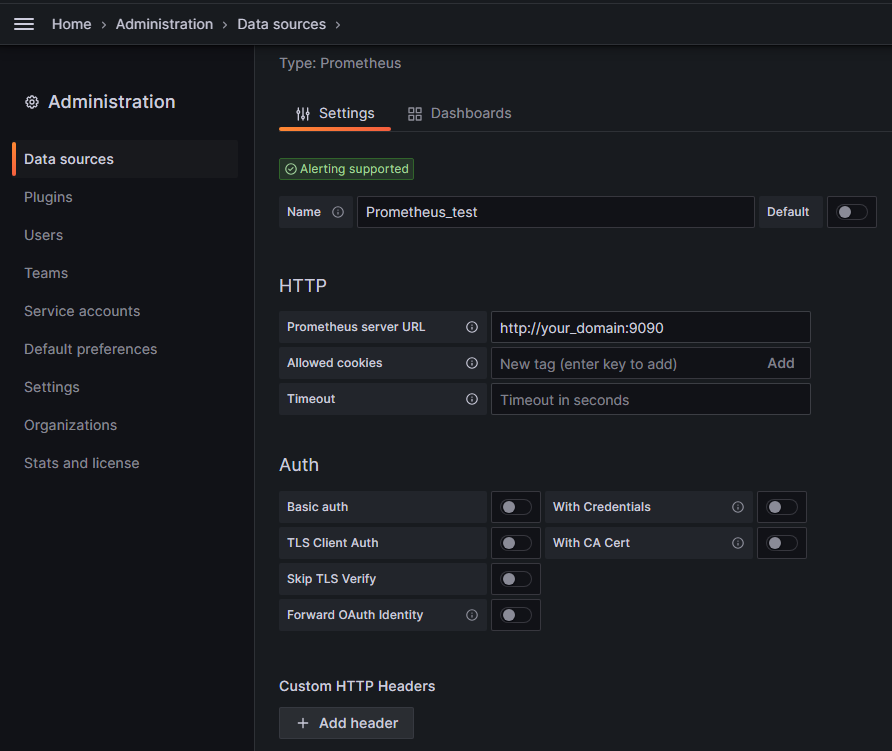
Task: Click the Timeout in seconds field
Action: tap(651, 399)
